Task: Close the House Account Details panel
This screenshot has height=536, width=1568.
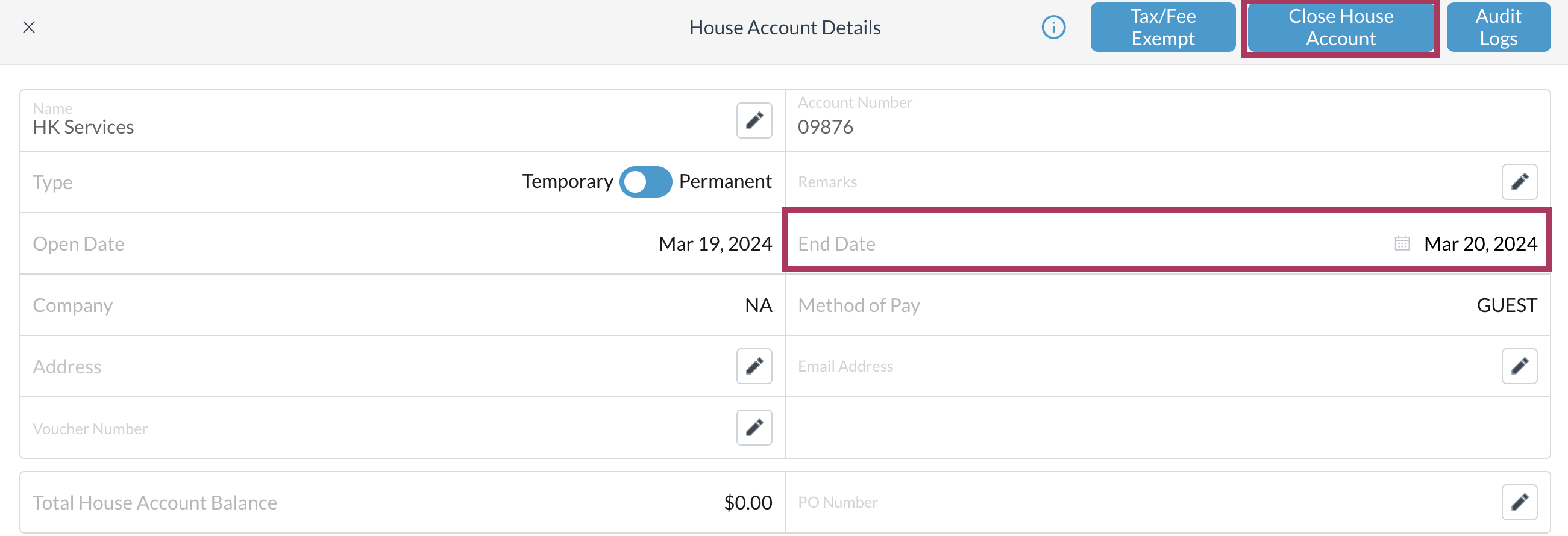Action: click(x=28, y=27)
